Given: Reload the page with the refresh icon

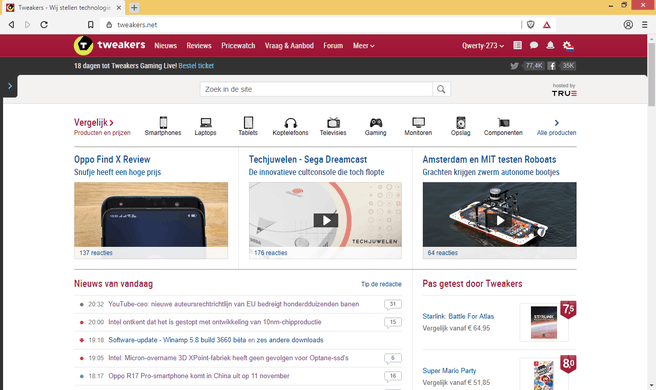Looking at the screenshot, I should [44, 25].
